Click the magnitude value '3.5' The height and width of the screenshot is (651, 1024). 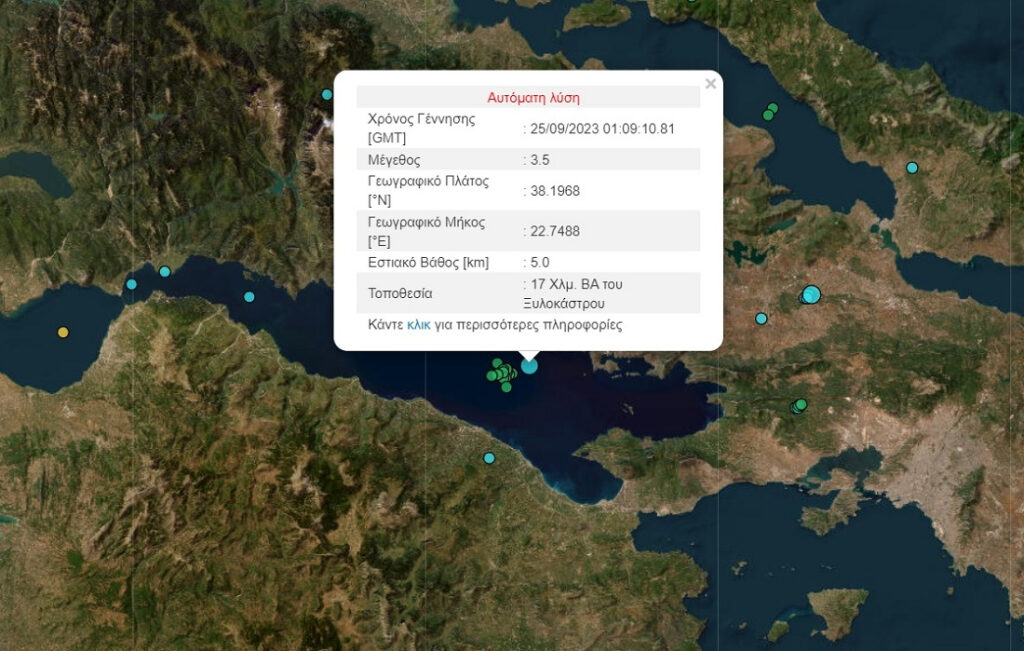pos(539,160)
